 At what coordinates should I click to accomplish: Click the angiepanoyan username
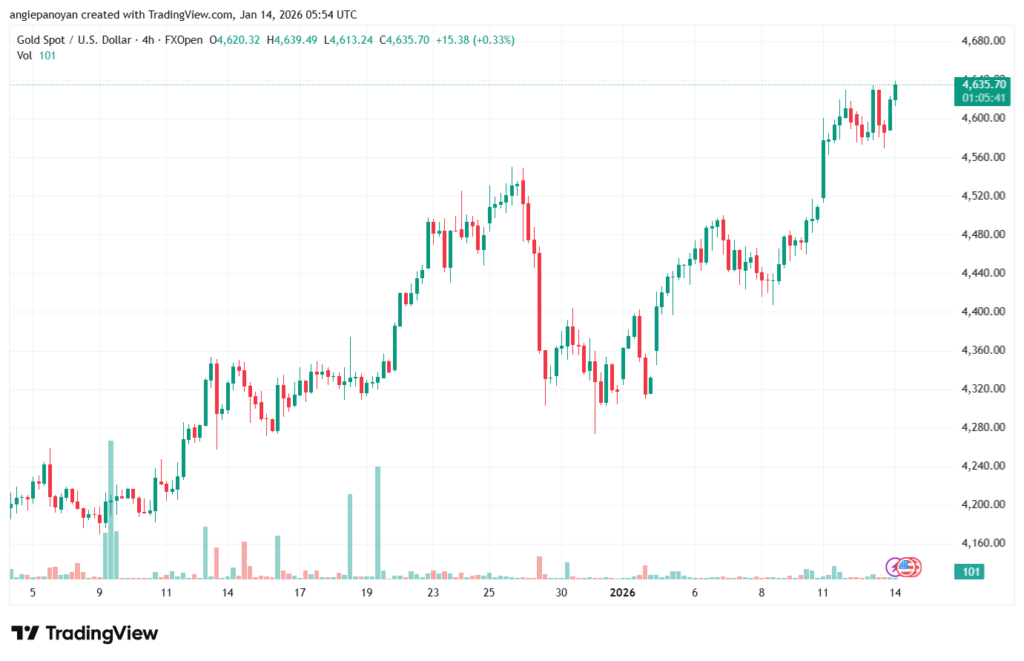pyautogui.click(x=50, y=13)
